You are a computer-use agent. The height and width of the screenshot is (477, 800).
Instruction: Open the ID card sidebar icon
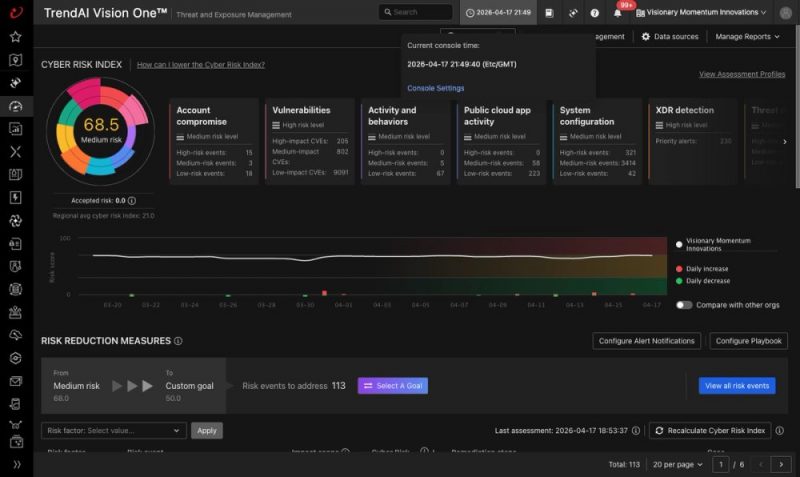click(16, 244)
